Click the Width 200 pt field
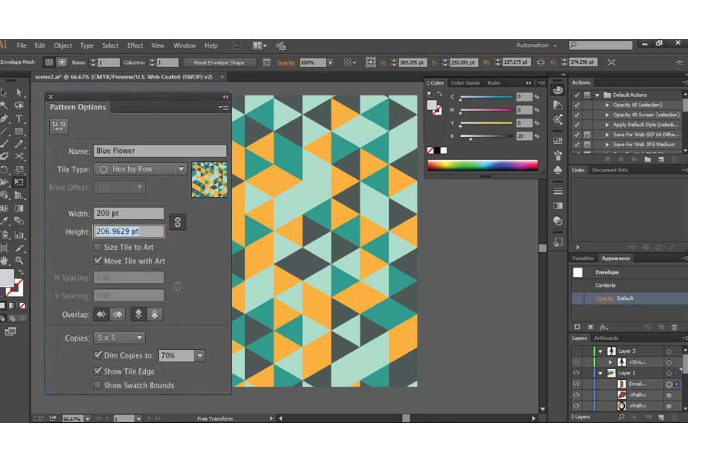This screenshot has width=720, height=450. tap(129, 213)
